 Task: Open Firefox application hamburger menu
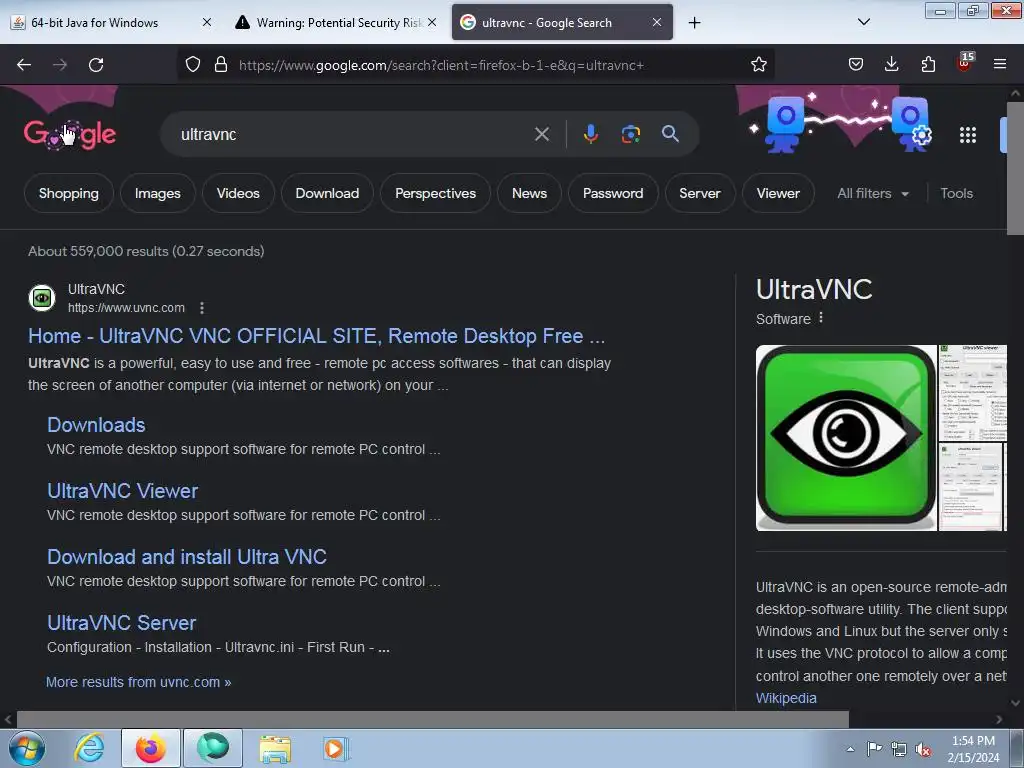tap(999, 65)
